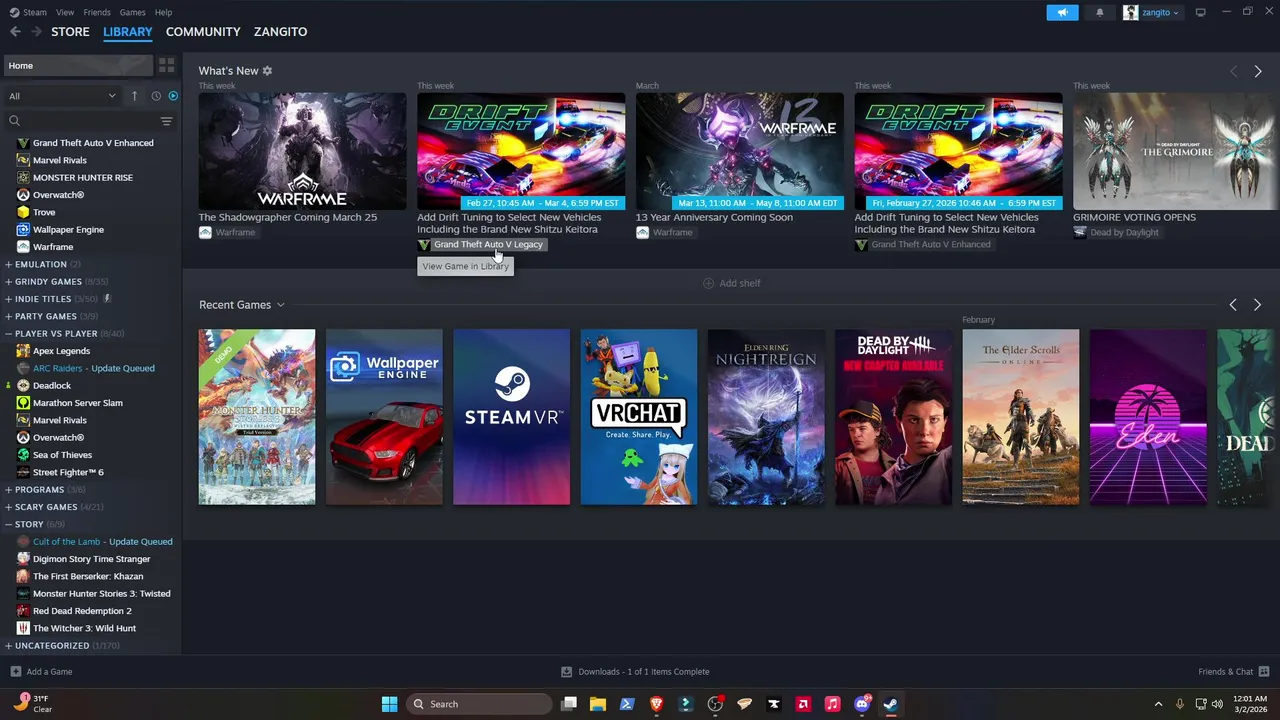Image resolution: width=1280 pixels, height=720 pixels.
Task: Open the Games menu
Action: coord(132,12)
